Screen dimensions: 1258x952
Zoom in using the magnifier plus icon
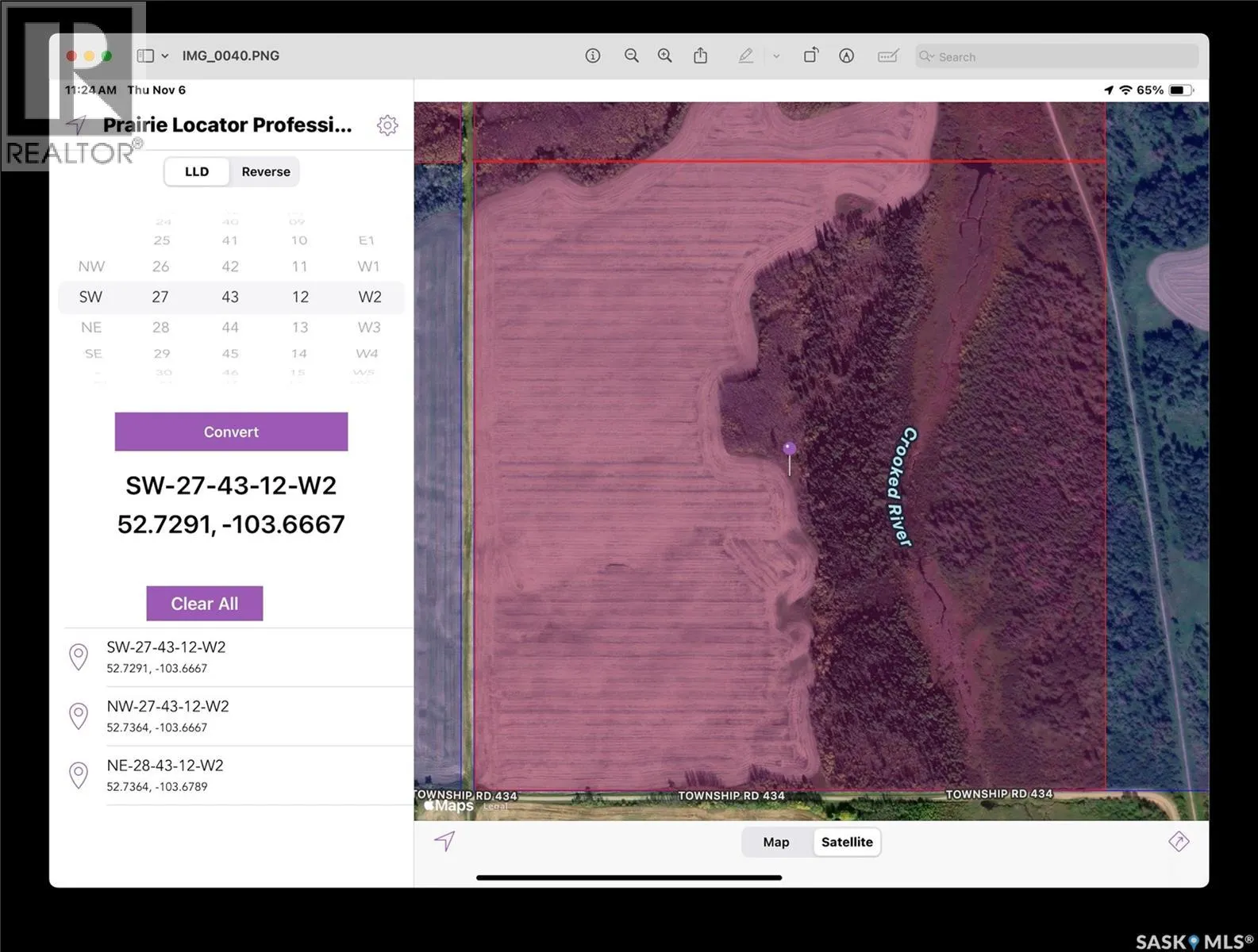pyautogui.click(x=665, y=56)
